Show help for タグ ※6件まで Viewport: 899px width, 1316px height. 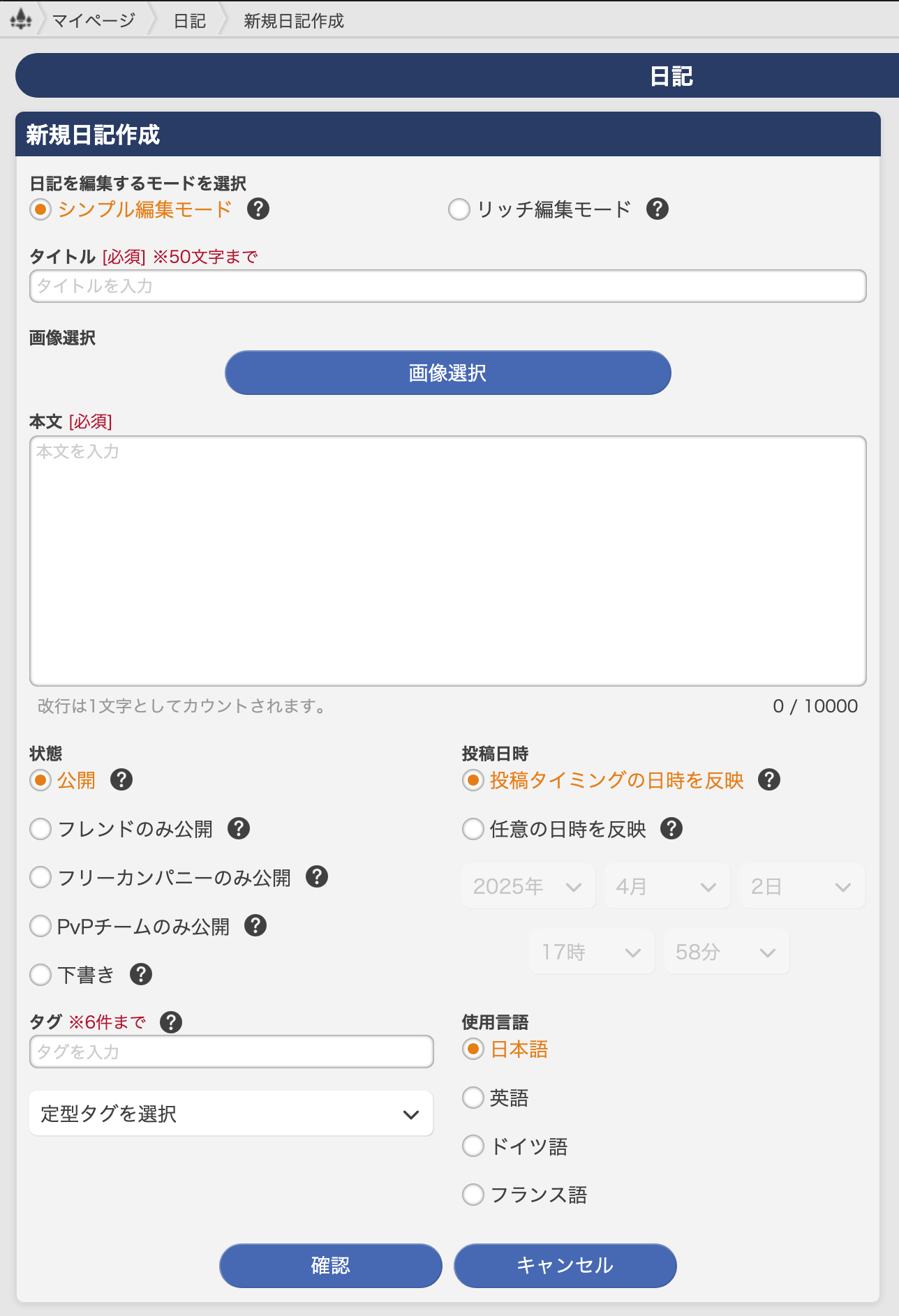pos(171,1022)
